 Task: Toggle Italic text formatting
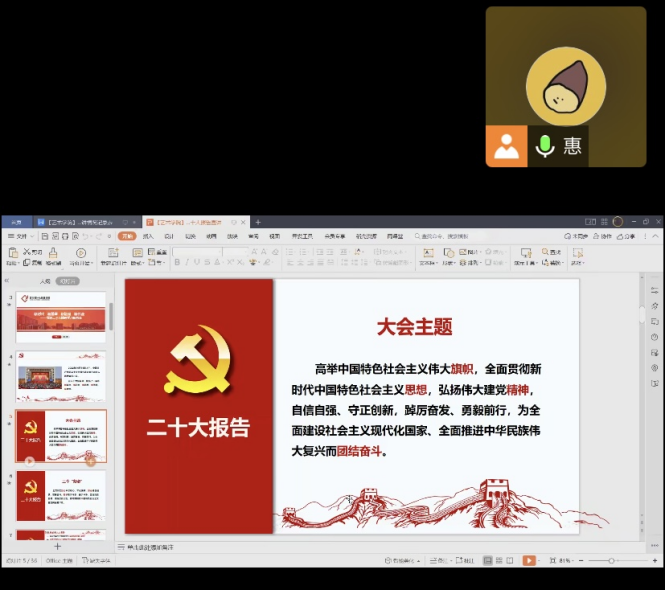[187, 263]
